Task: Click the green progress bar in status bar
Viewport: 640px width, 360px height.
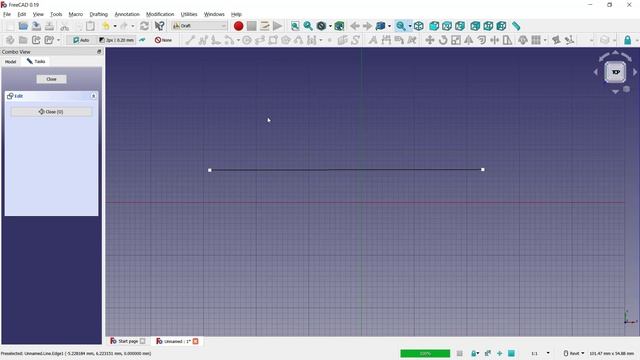Action: click(425, 353)
